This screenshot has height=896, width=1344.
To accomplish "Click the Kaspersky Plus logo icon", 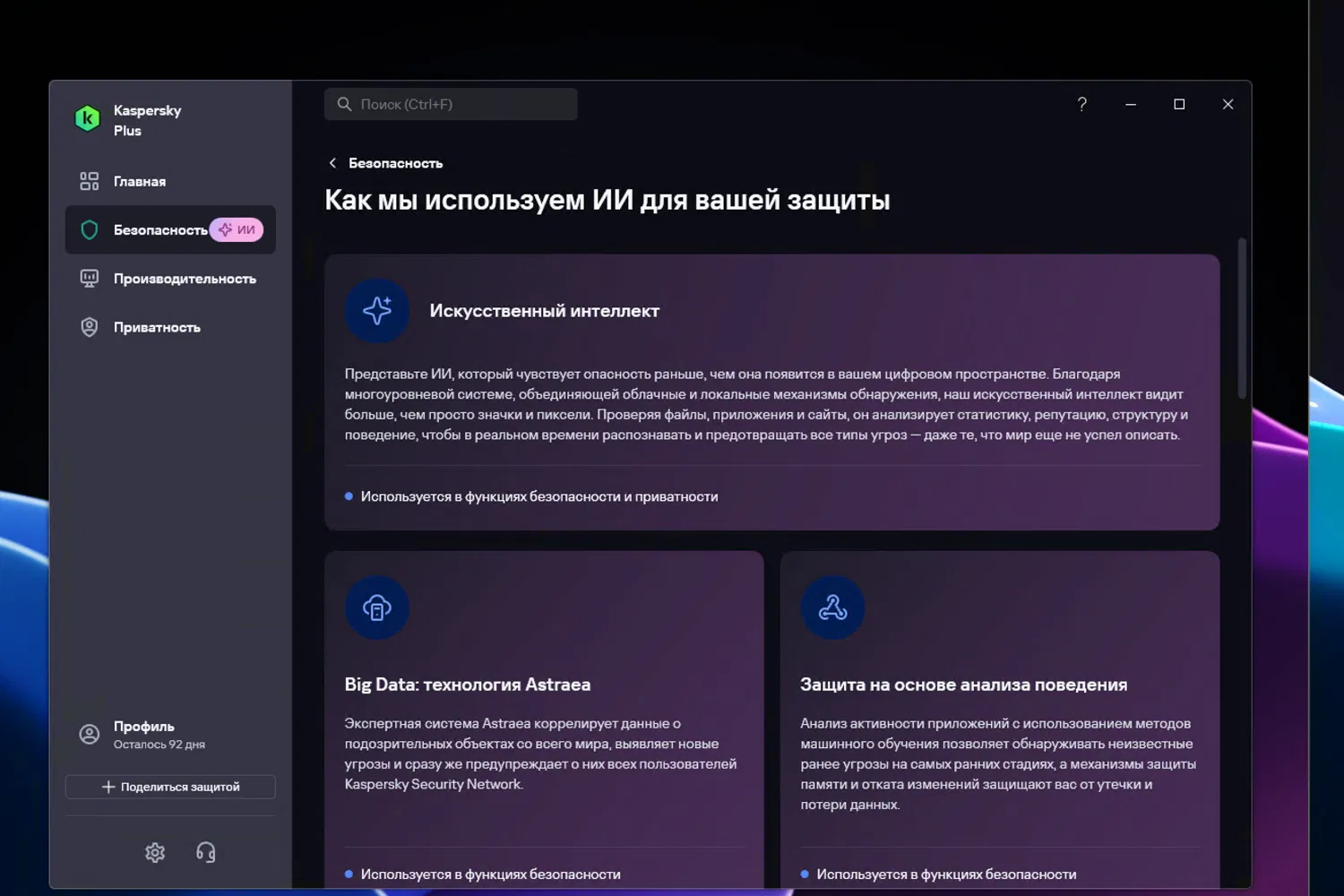I will click(x=87, y=118).
